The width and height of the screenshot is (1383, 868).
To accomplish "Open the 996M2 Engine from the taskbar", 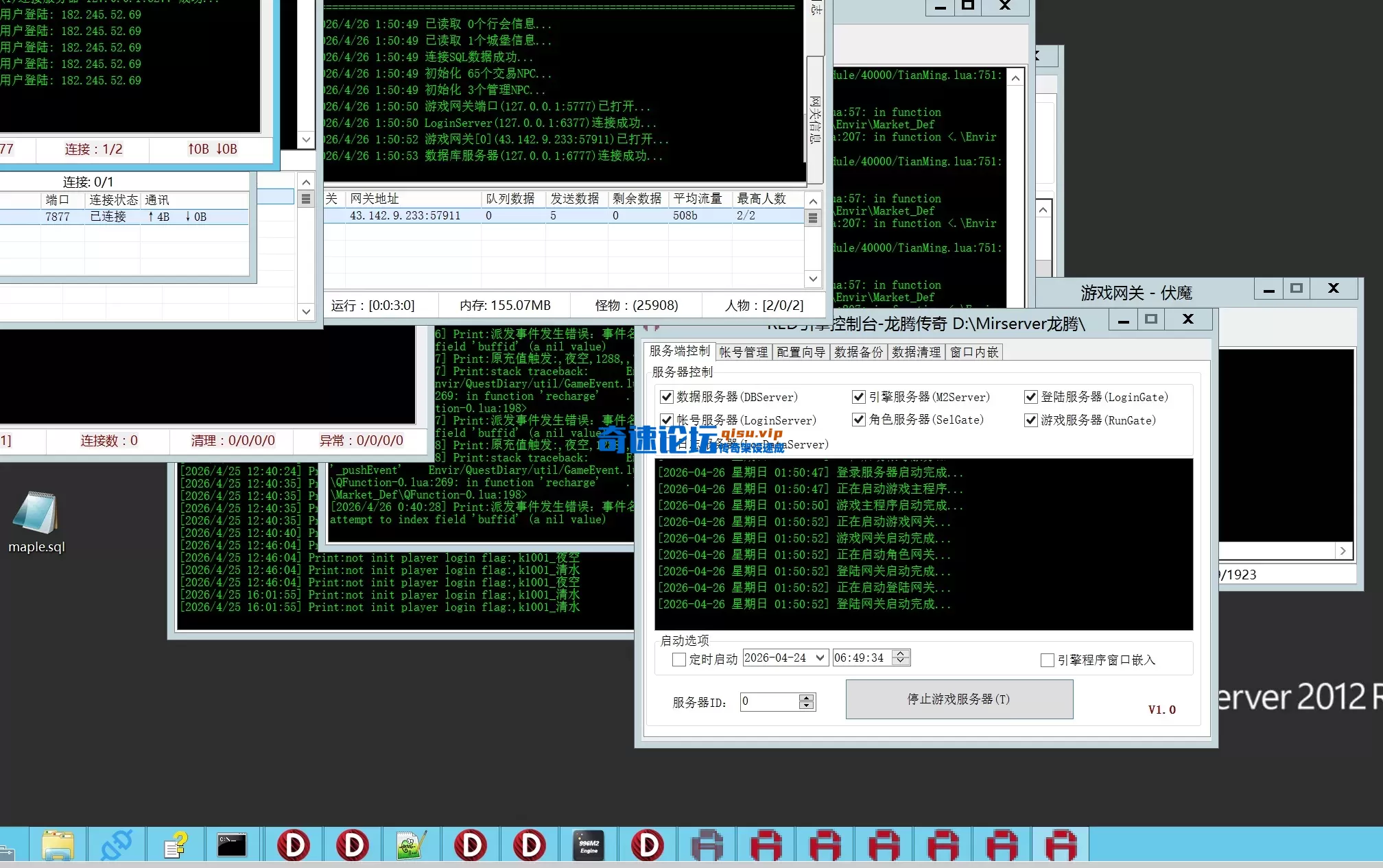I will point(588,845).
